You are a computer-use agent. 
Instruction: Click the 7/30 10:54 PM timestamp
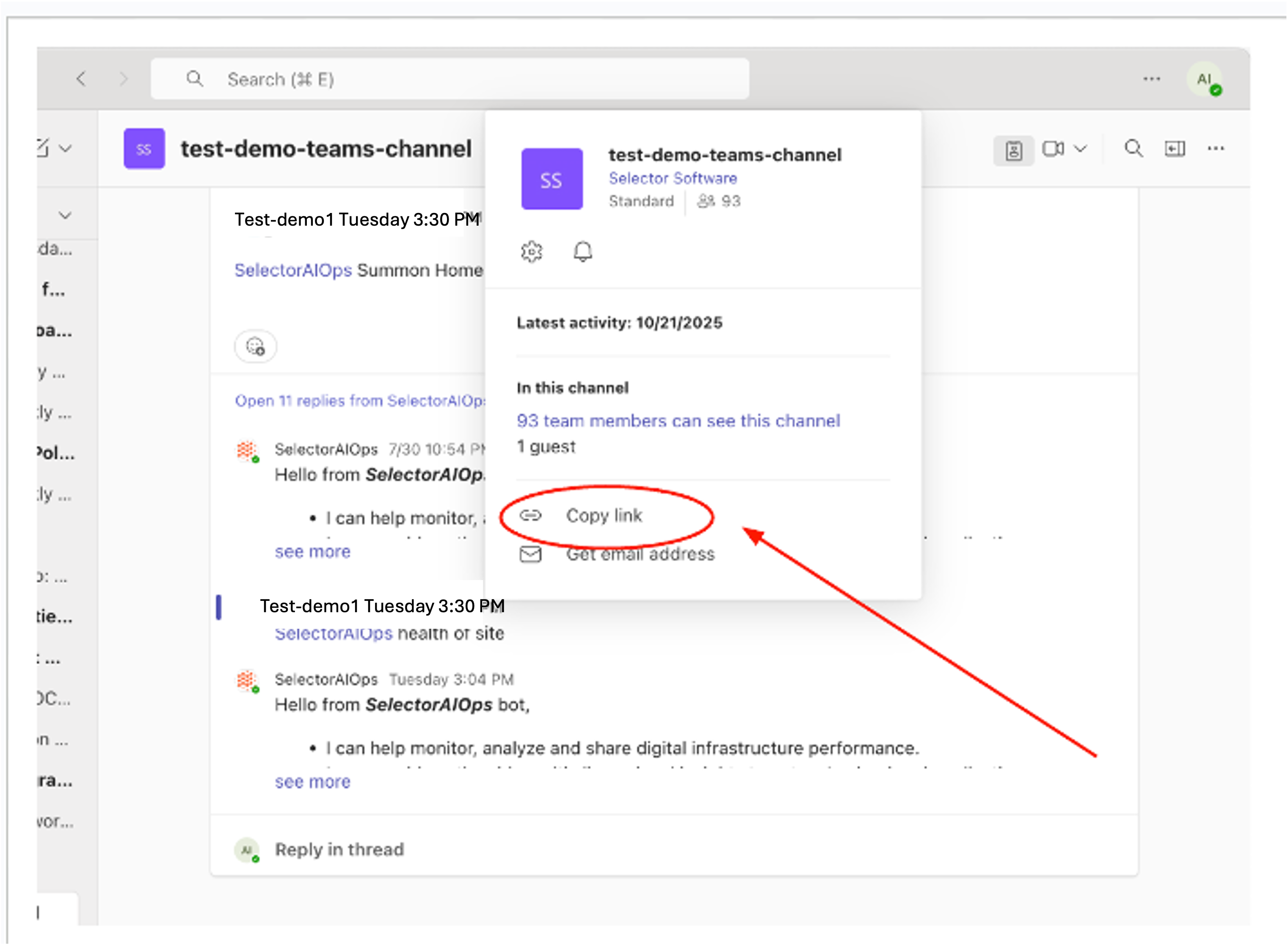(x=438, y=450)
